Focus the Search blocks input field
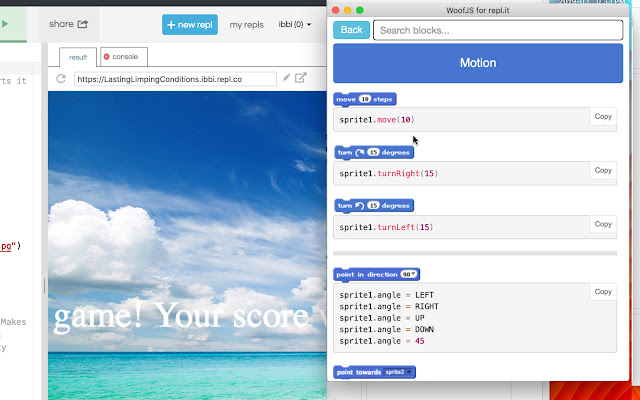 [x=498, y=30]
